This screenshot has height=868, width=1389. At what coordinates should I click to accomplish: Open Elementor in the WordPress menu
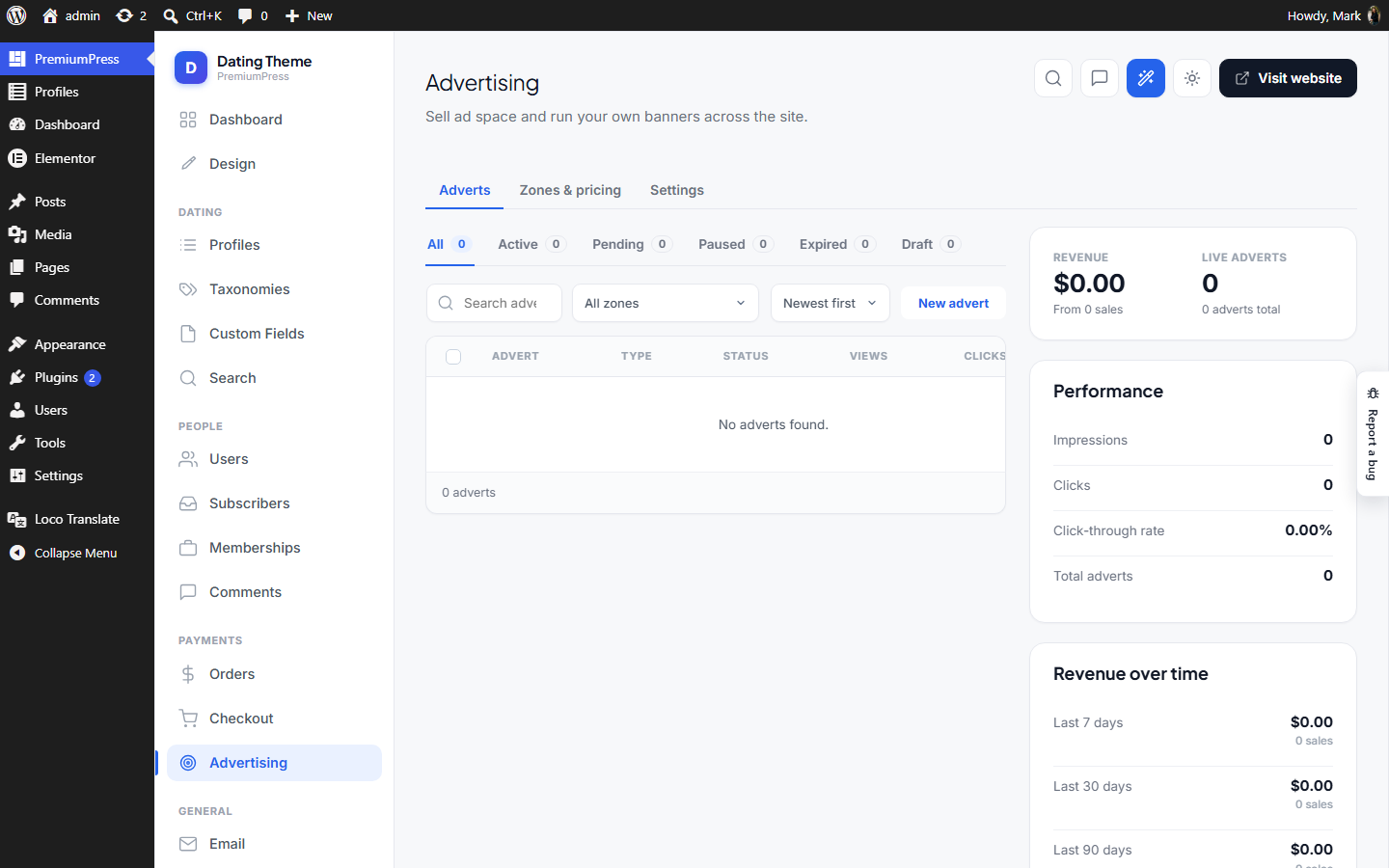point(77,158)
